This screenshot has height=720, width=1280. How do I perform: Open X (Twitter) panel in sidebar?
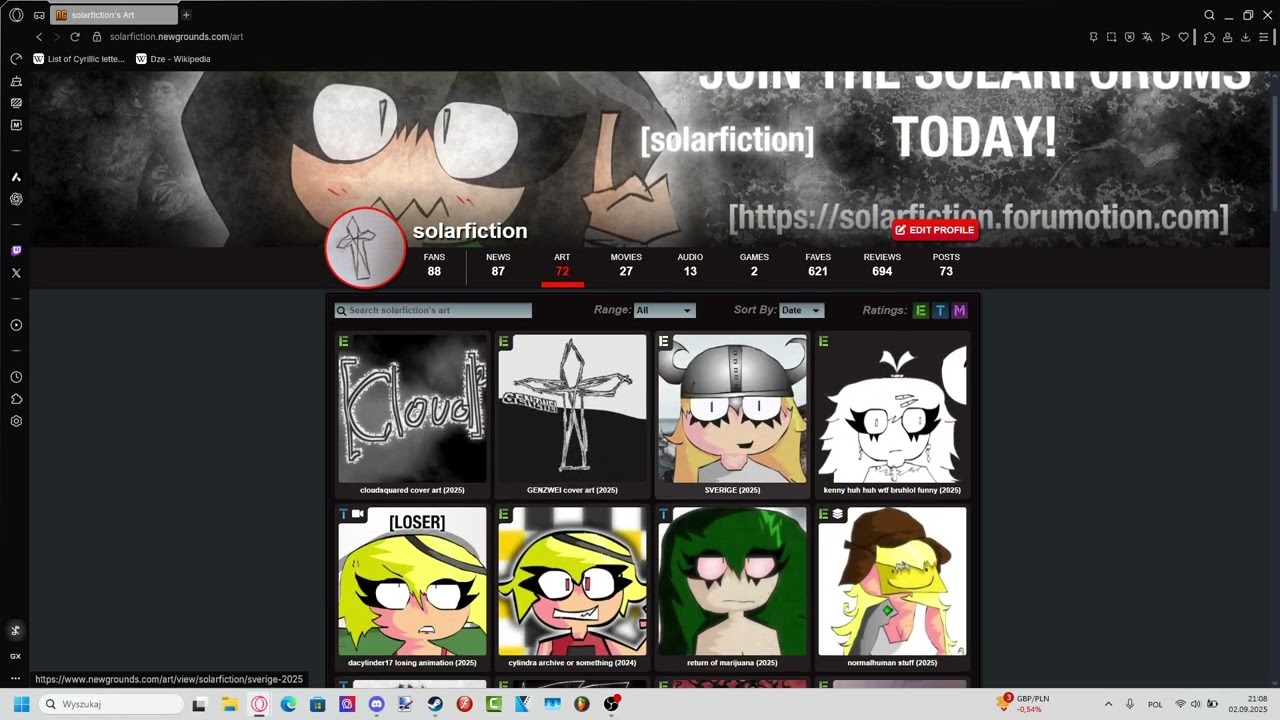[16, 273]
